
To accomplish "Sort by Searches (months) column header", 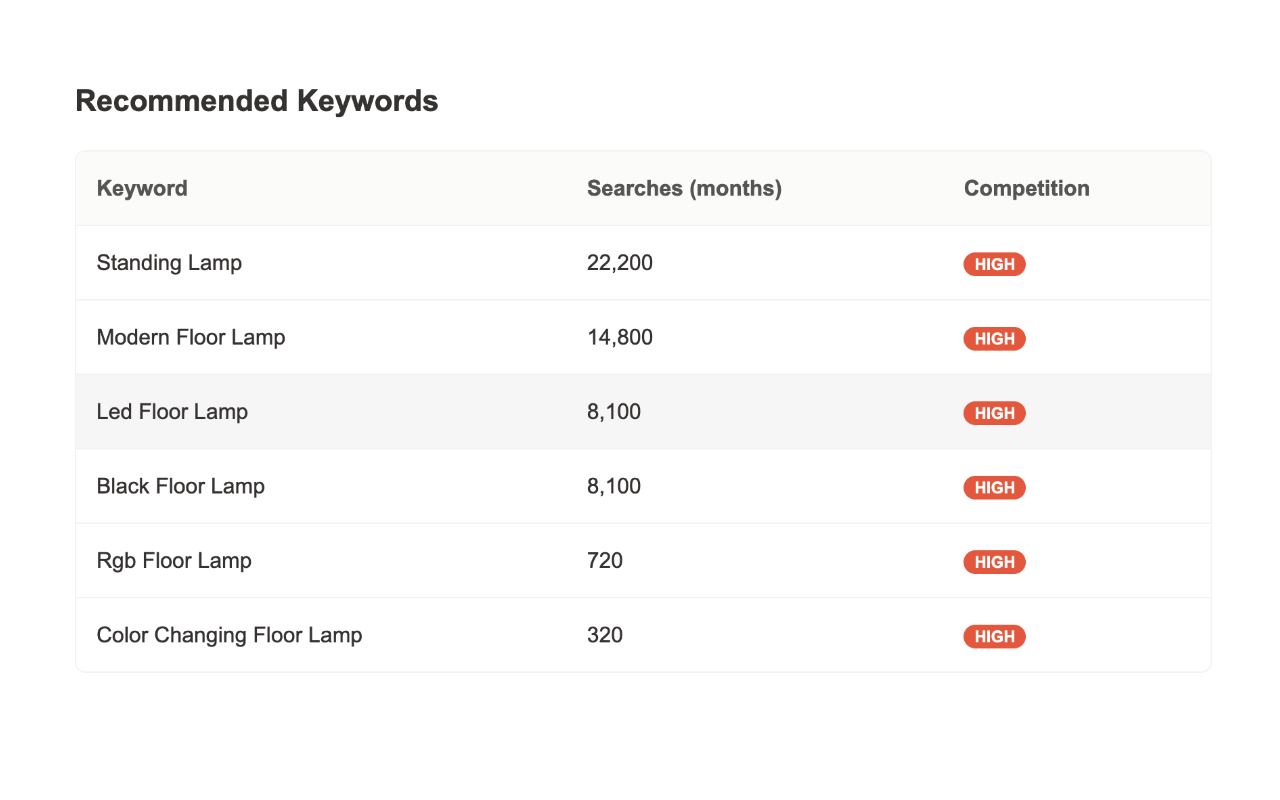I will [x=684, y=188].
